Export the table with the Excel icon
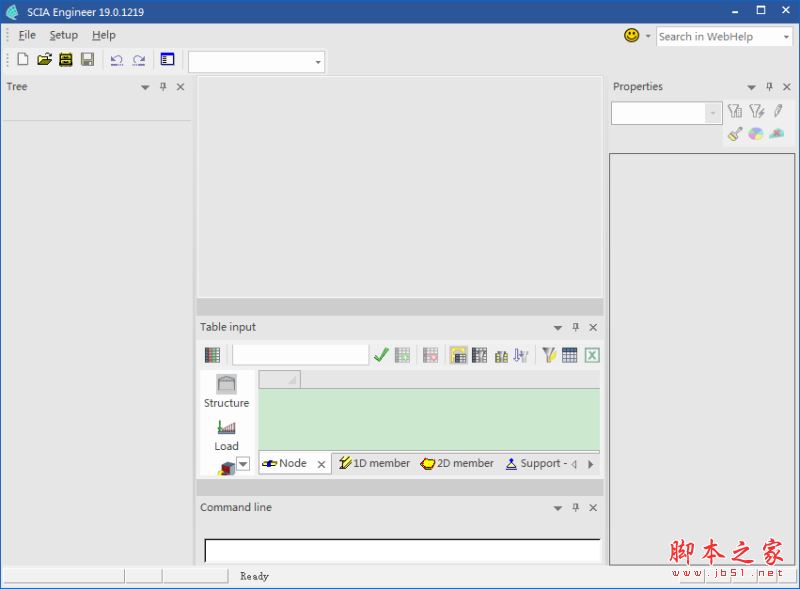This screenshot has height=589, width=800. coord(591,355)
